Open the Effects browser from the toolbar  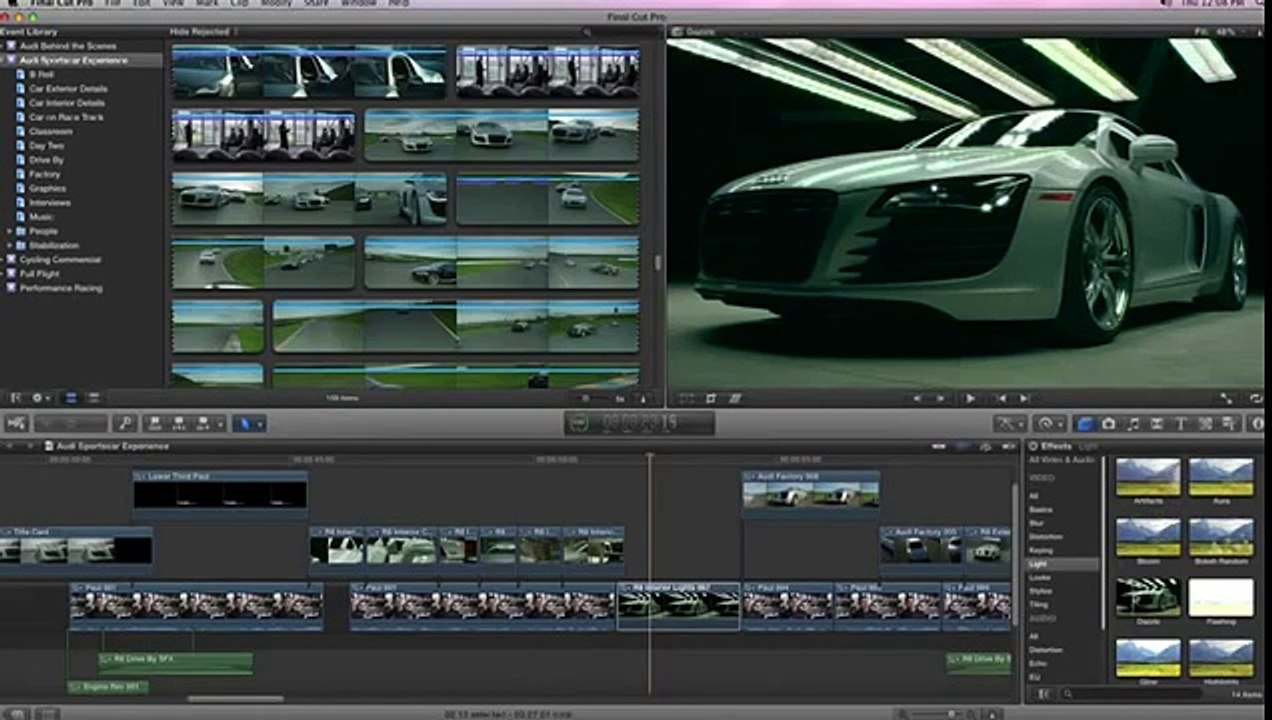pos(1085,424)
